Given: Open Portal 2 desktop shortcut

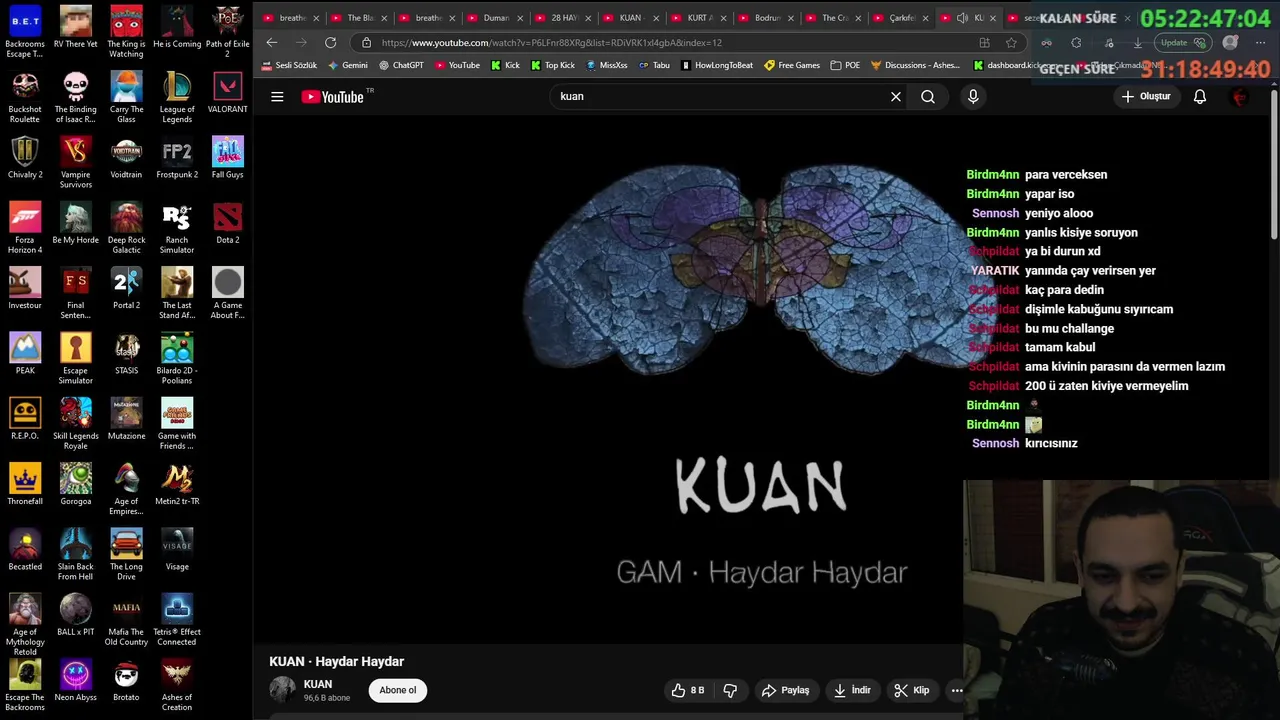Looking at the screenshot, I should [x=126, y=288].
